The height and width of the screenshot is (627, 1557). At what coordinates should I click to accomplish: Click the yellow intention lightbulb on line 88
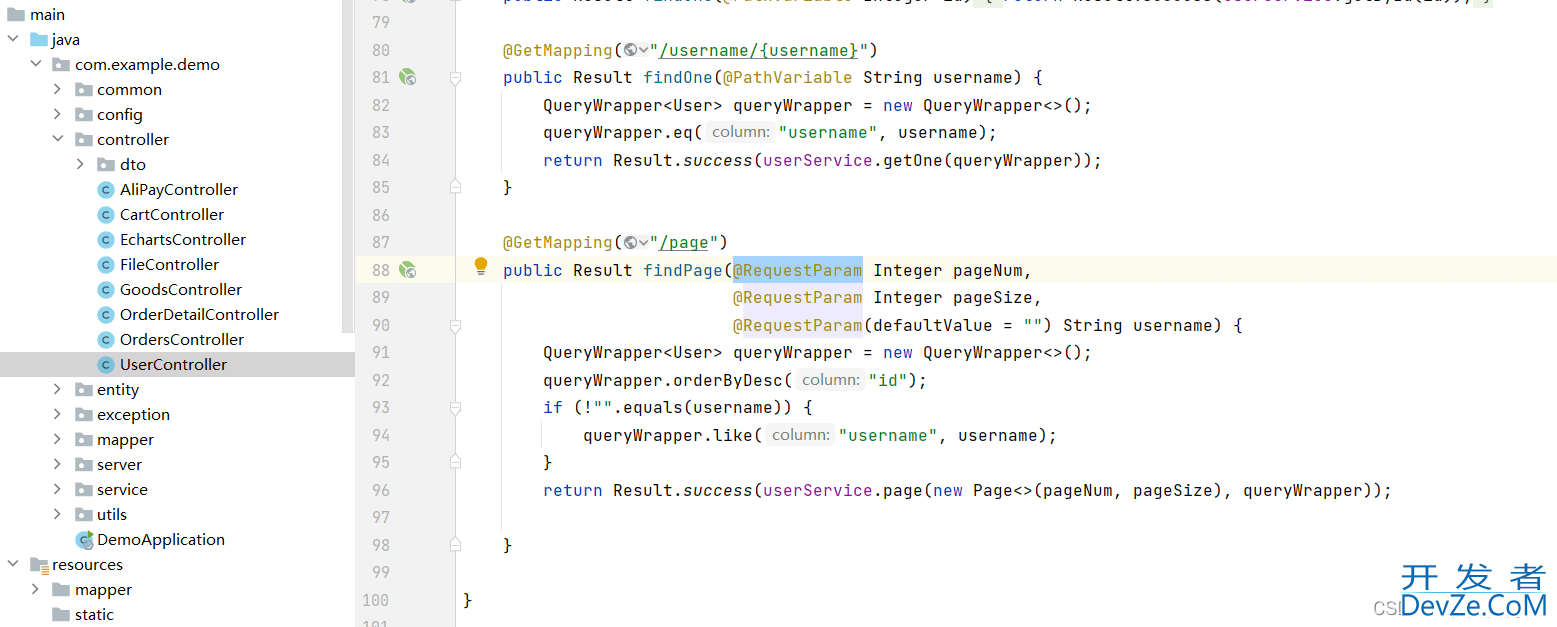point(481,266)
